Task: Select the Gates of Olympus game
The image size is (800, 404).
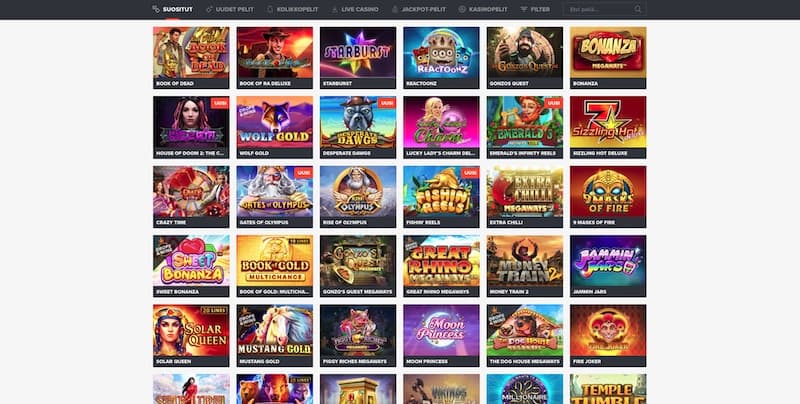Action: pos(274,197)
